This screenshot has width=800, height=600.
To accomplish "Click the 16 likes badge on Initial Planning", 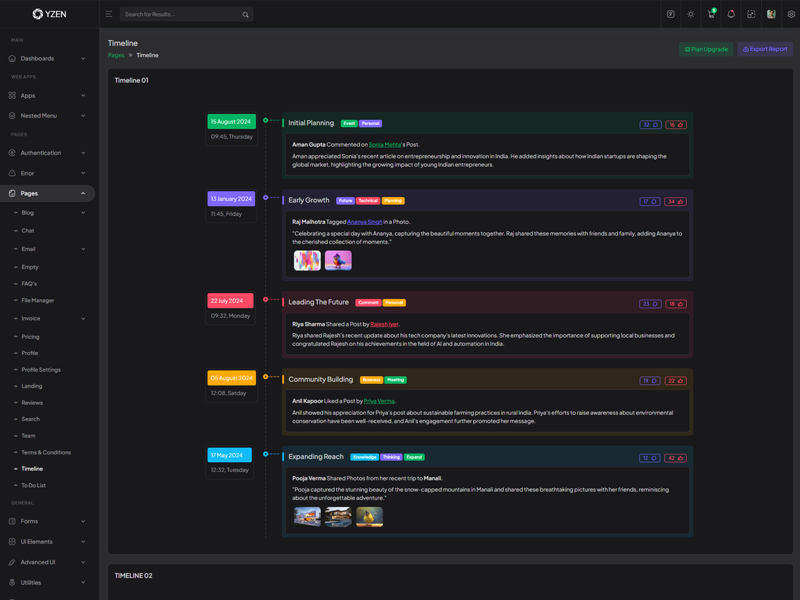I will [677, 125].
